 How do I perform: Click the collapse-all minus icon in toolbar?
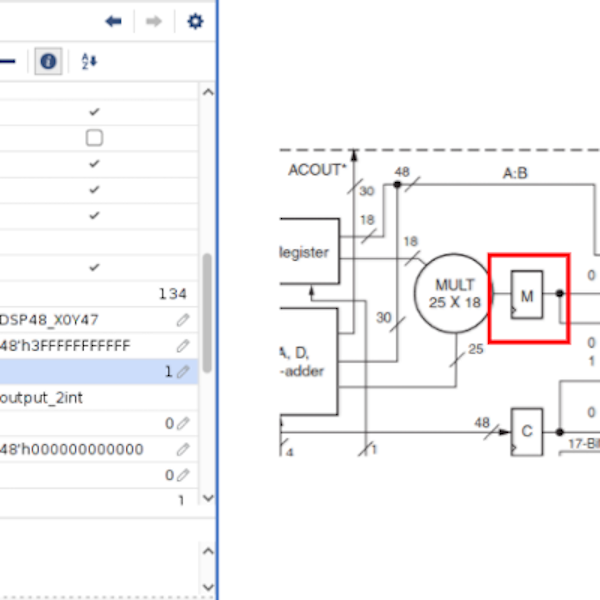pos(8,61)
